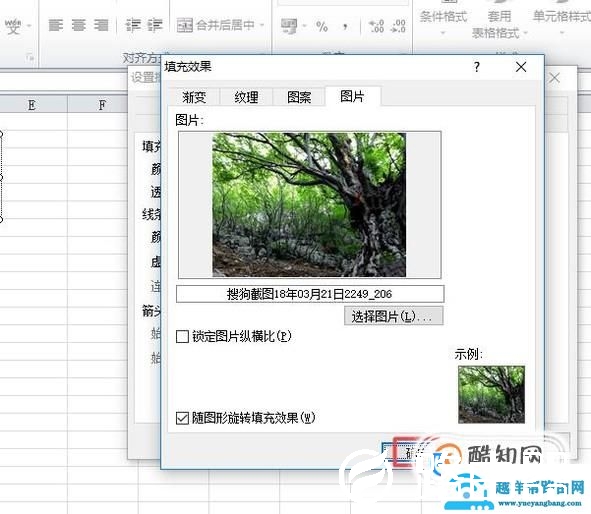Viewport: 591px width, 514px height.
Task: Click the 示例 sample thumbnail
Action: (x=491, y=394)
